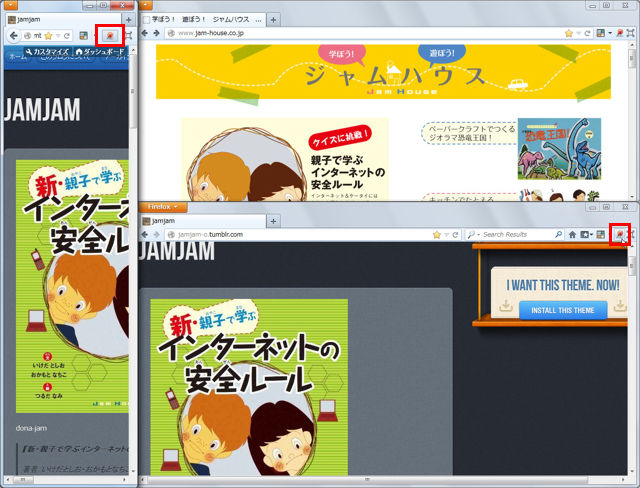Image resolution: width=640 pixels, height=488 pixels.
Task: Click the vertical scrollbar of the left jamjam window
Action: pos(132,261)
